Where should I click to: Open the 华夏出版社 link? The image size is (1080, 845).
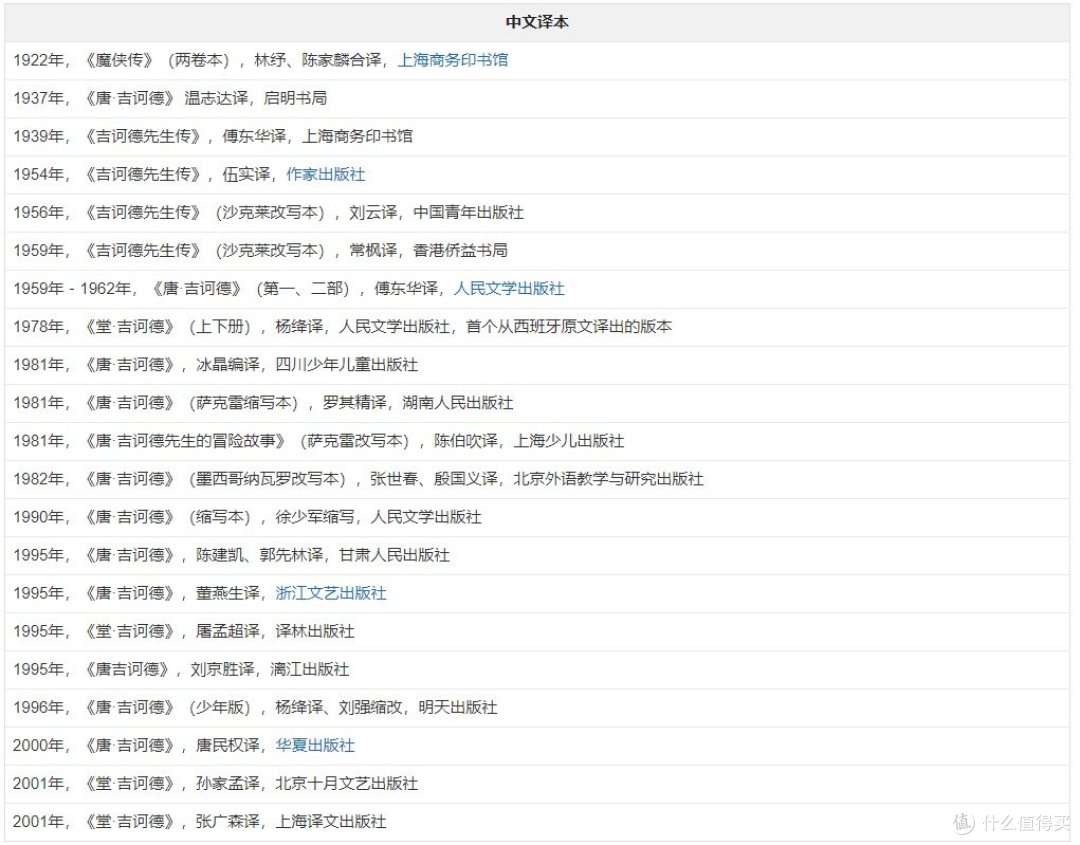pyautogui.click(x=315, y=745)
